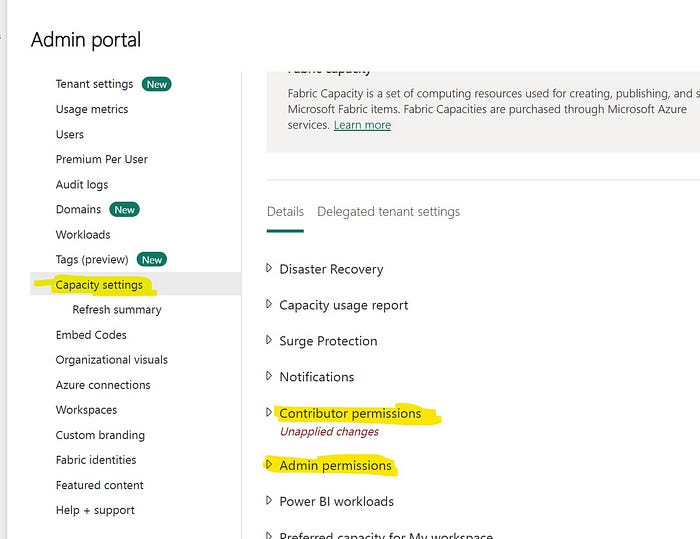
Task: Click the Admin portal title
Action: click(x=86, y=40)
